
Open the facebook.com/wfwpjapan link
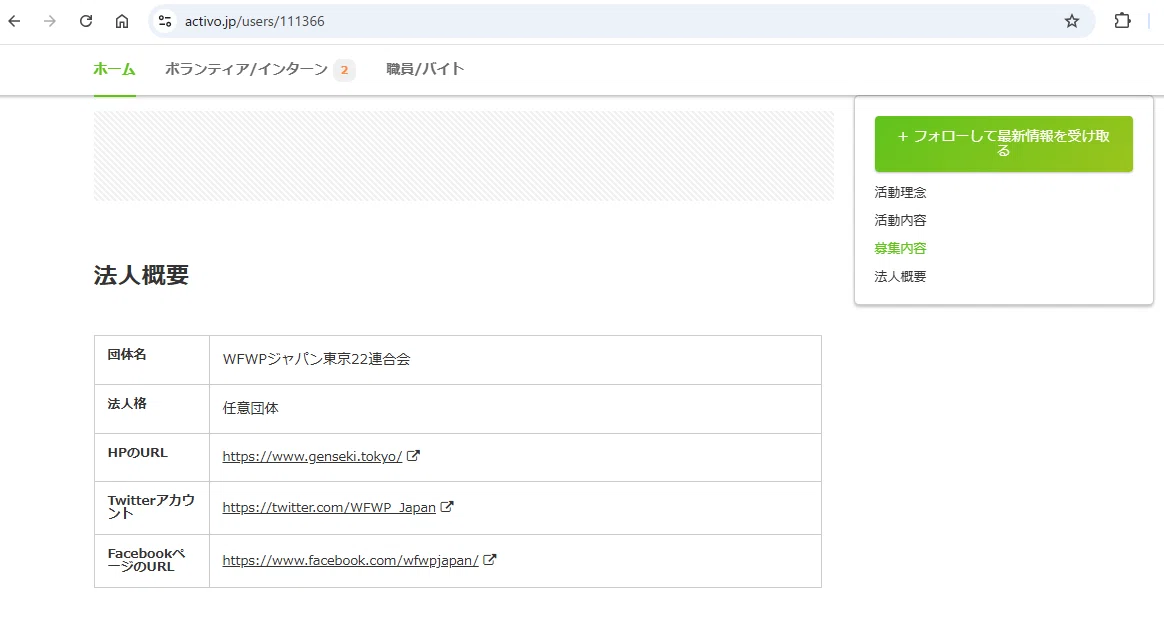coord(350,561)
